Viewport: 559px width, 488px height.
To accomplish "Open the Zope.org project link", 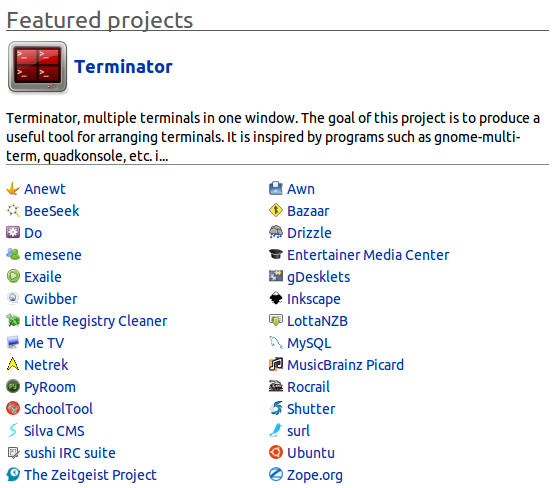I will click(315, 475).
